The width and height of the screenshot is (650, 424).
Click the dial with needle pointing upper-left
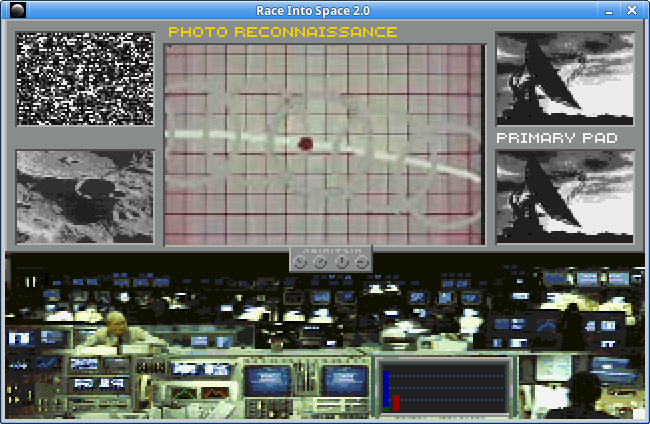pyautogui.click(x=300, y=262)
